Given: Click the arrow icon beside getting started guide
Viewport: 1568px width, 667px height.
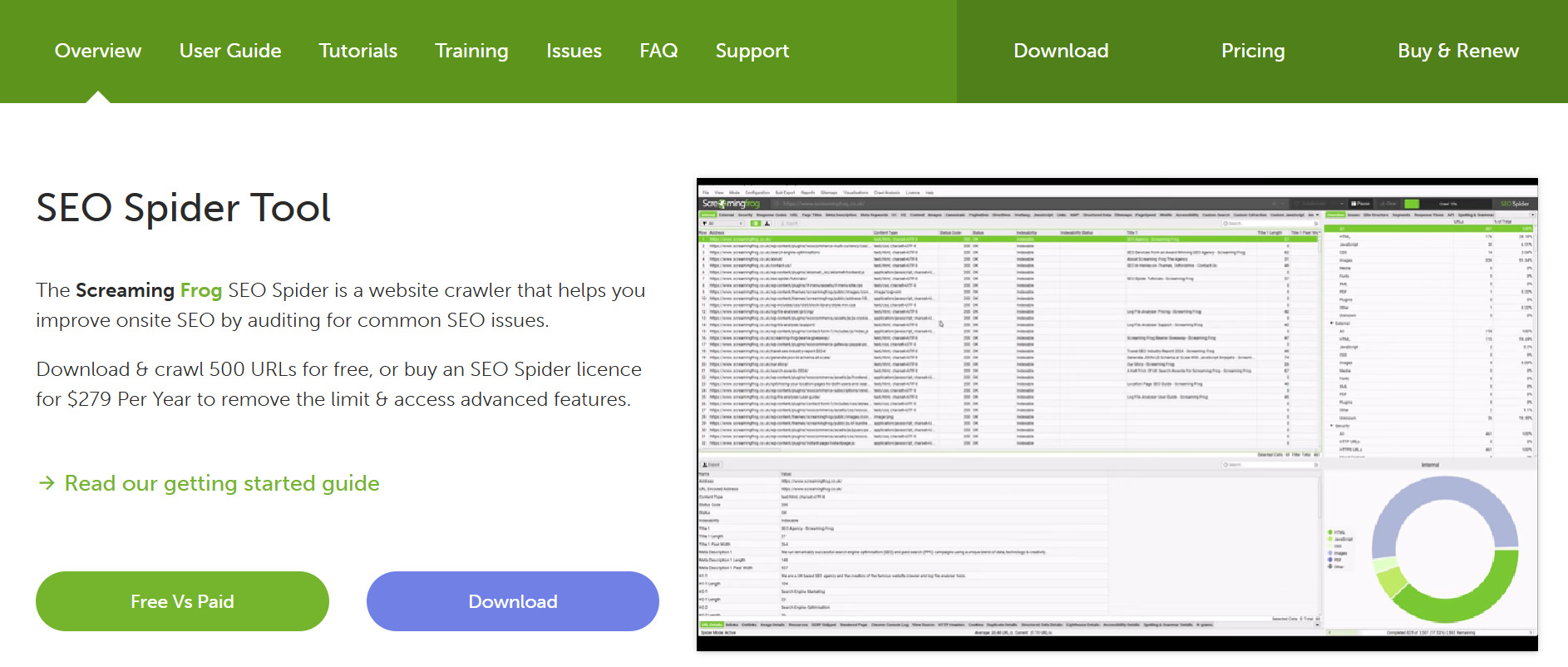Looking at the screenshot, I should (x=47, y=482).
